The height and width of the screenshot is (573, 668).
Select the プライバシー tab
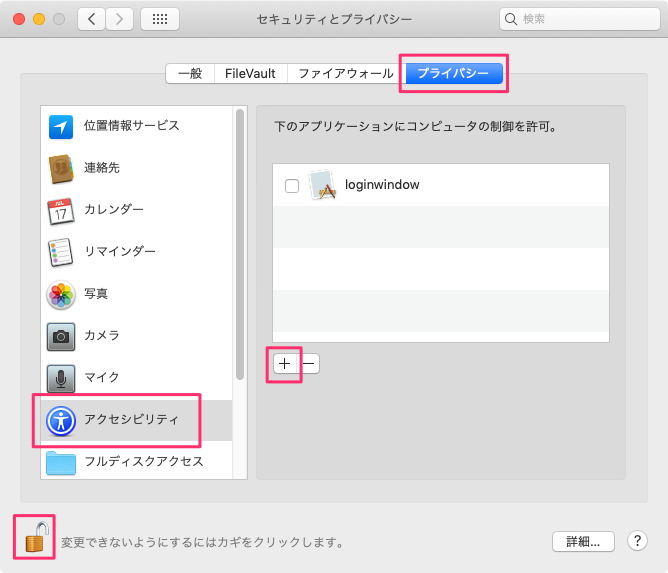453,73
